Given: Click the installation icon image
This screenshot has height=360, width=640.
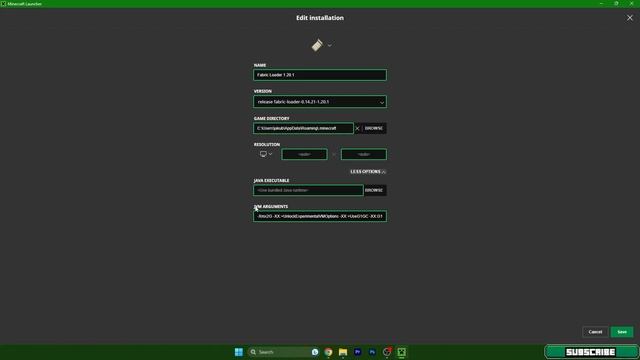Looking at the screenshot, I should (x=317, y=45).
